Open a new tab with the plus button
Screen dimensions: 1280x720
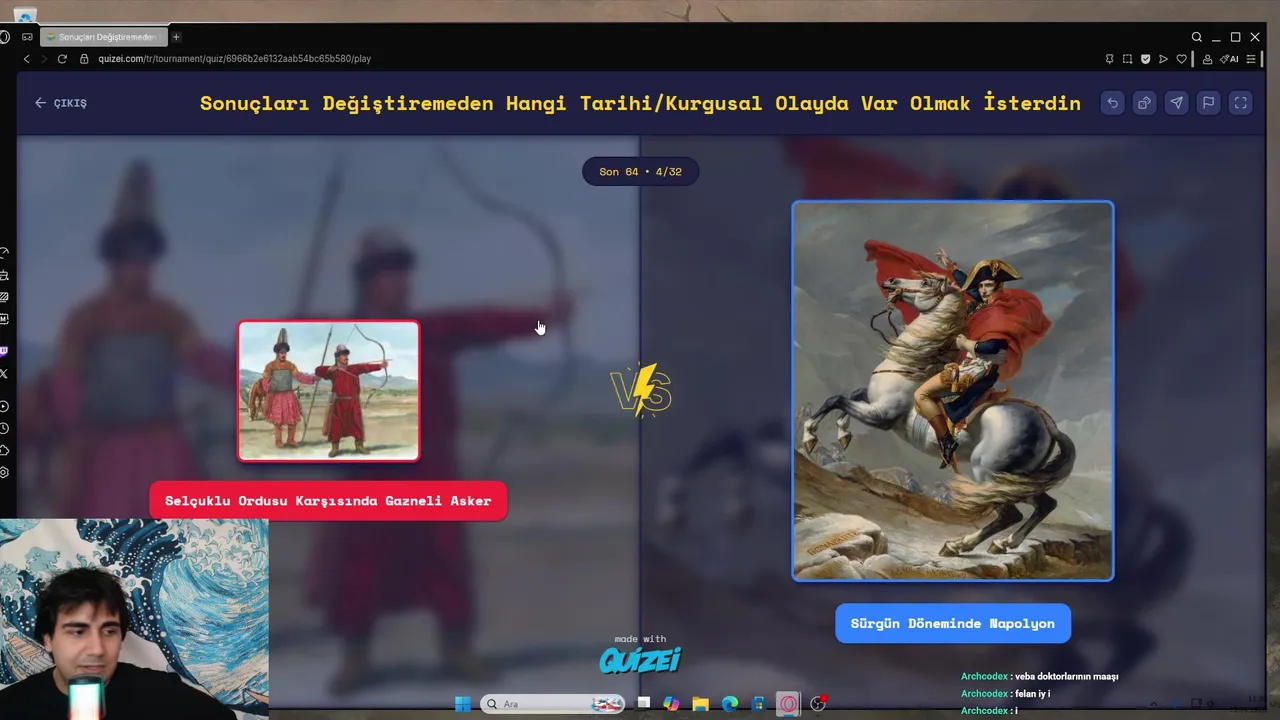click(176, 37)
